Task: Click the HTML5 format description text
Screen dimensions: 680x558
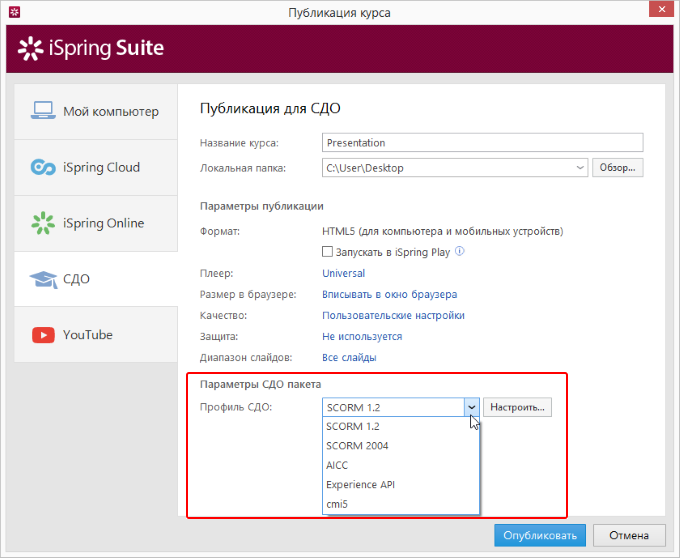Action: pyautogui.click(x=442, y=232)
